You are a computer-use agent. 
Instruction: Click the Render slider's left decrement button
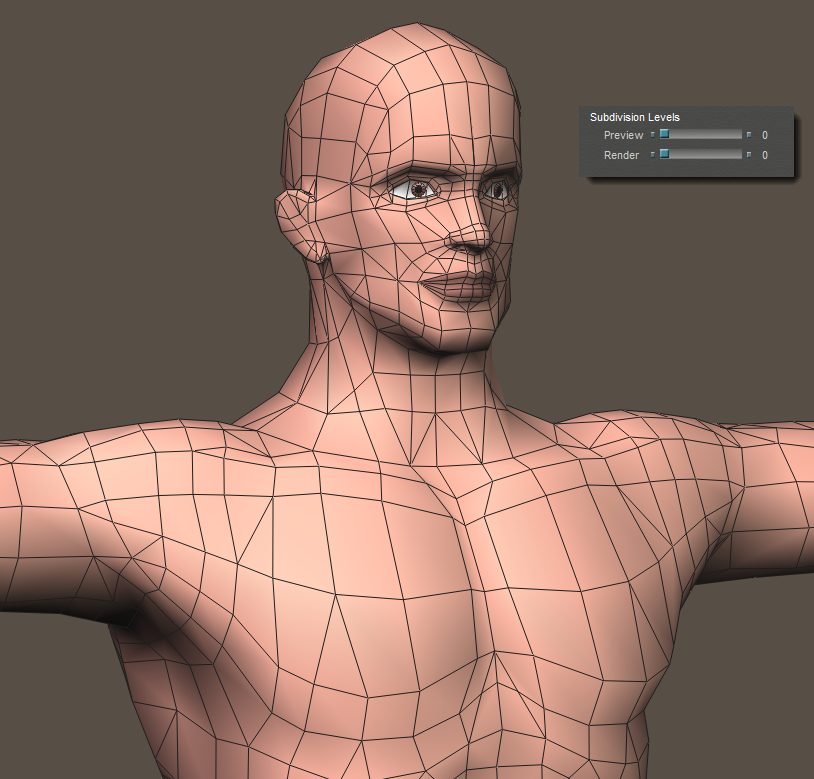[652, 154]
